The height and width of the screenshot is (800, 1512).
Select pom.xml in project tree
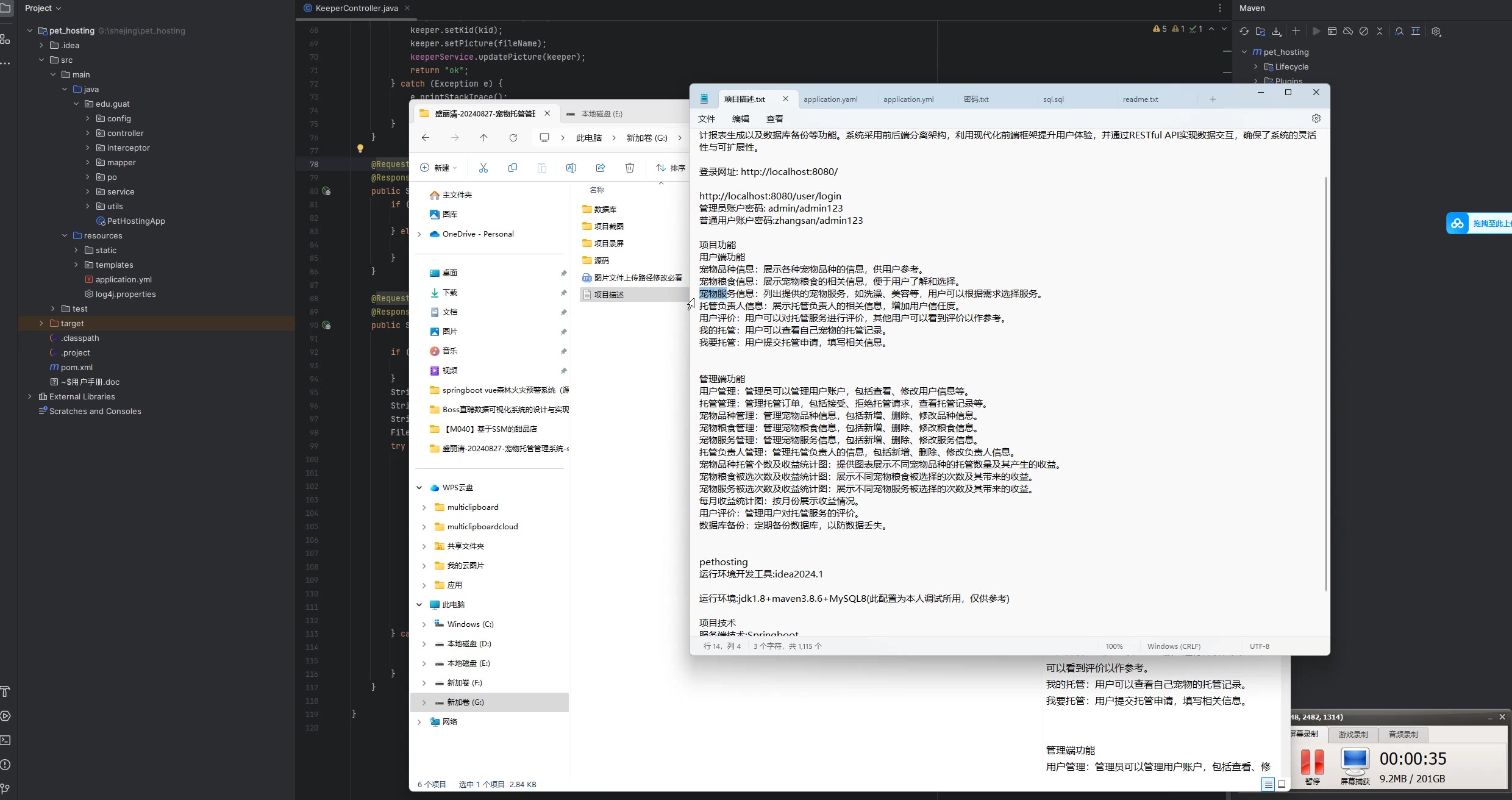point(77,367)
